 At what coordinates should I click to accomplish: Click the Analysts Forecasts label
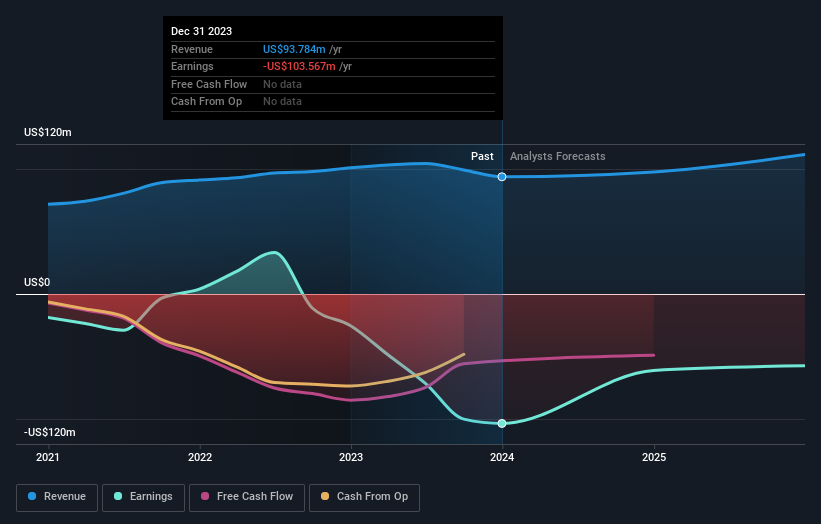pos(558,156)
